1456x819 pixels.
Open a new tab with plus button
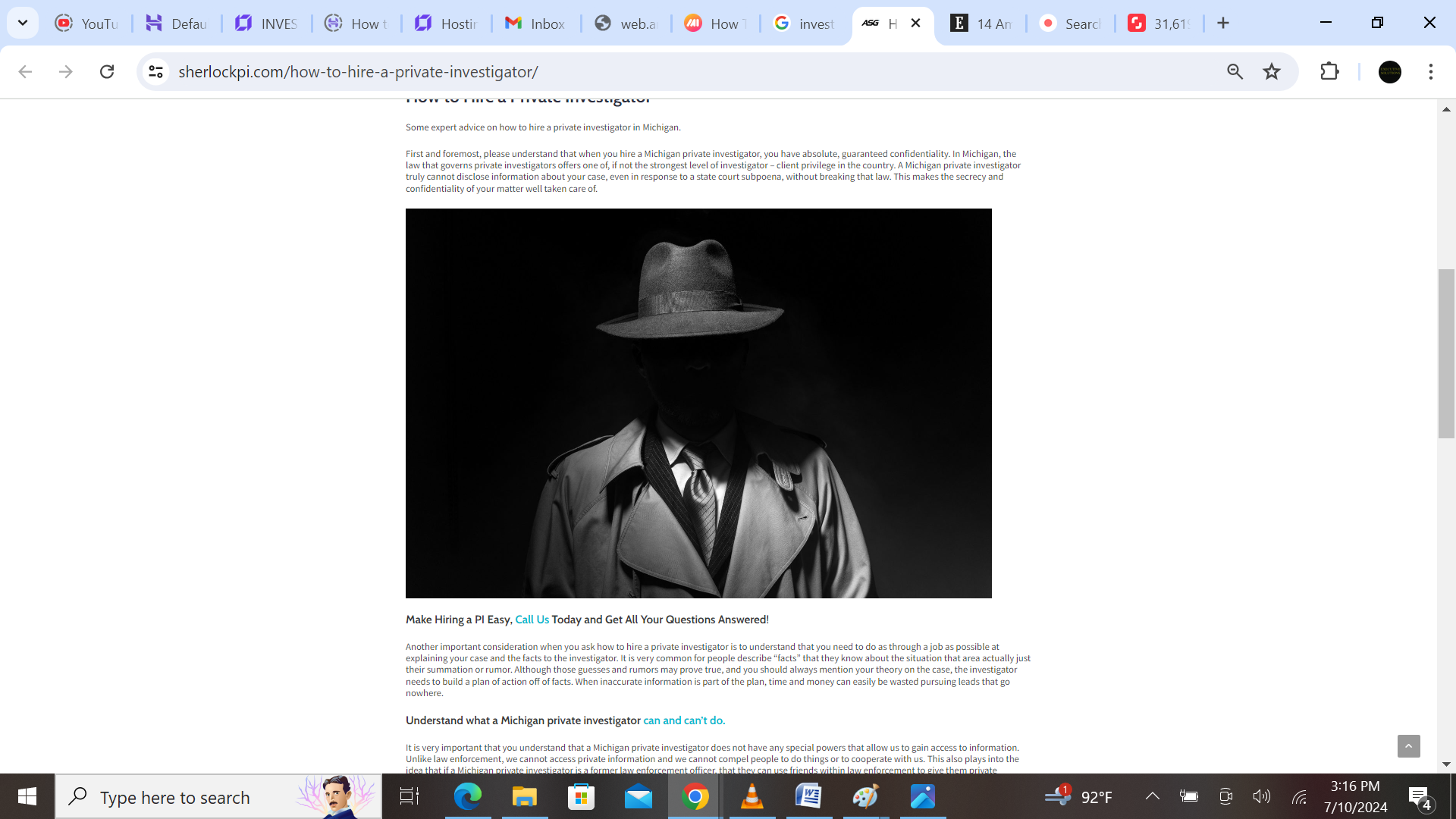(x=1223, y=23)
